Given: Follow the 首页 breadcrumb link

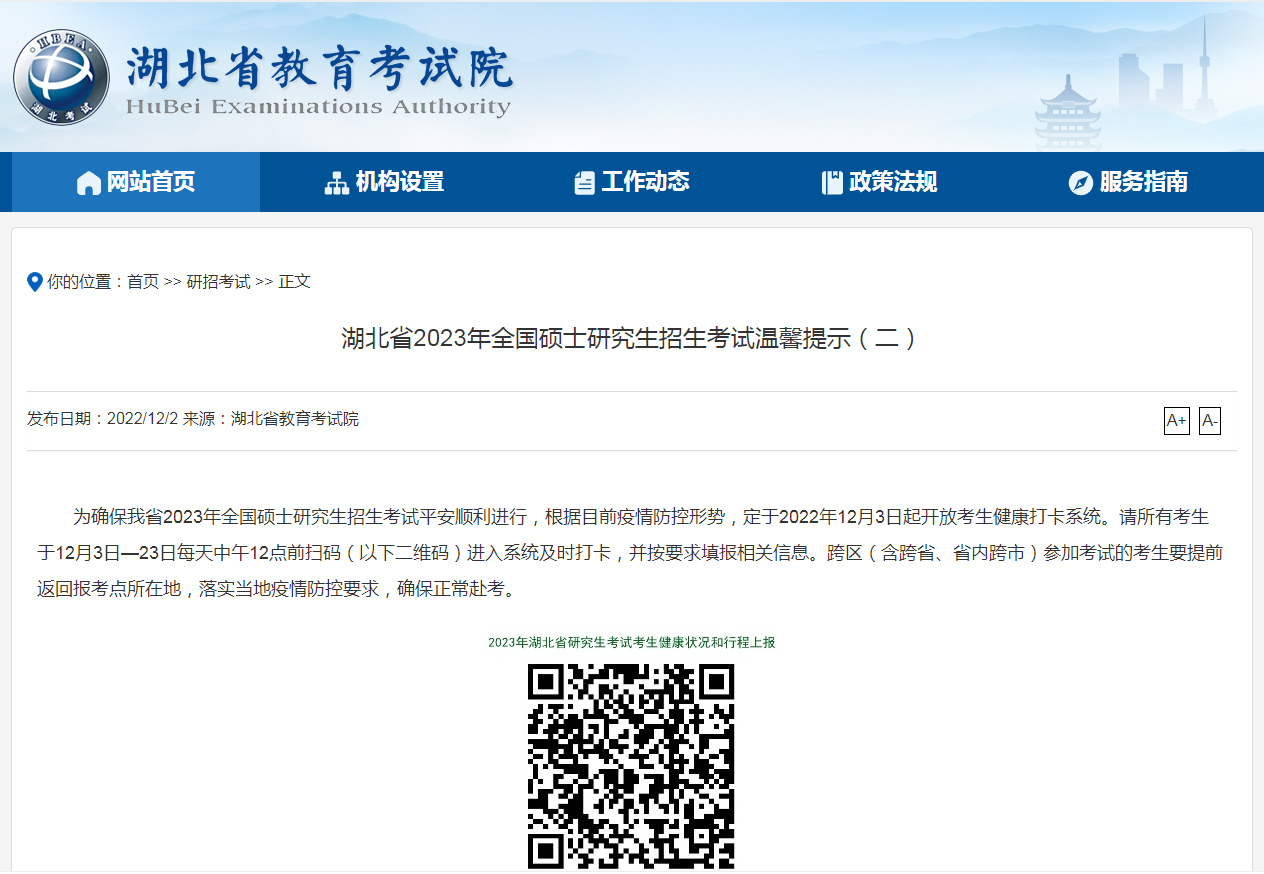Looking at the screenshot, I should (x=143, y=282).
